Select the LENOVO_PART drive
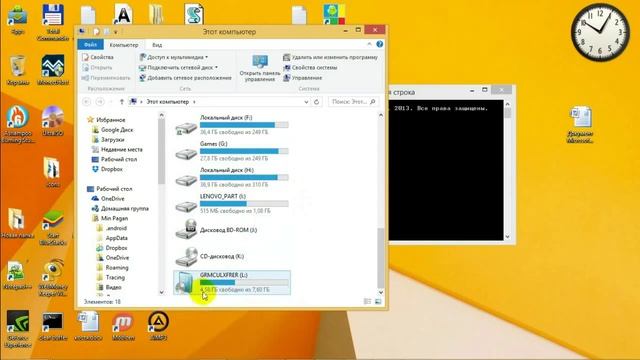This screenshot has width=640, height=360. pyautogui.click(x=232, y=204)
